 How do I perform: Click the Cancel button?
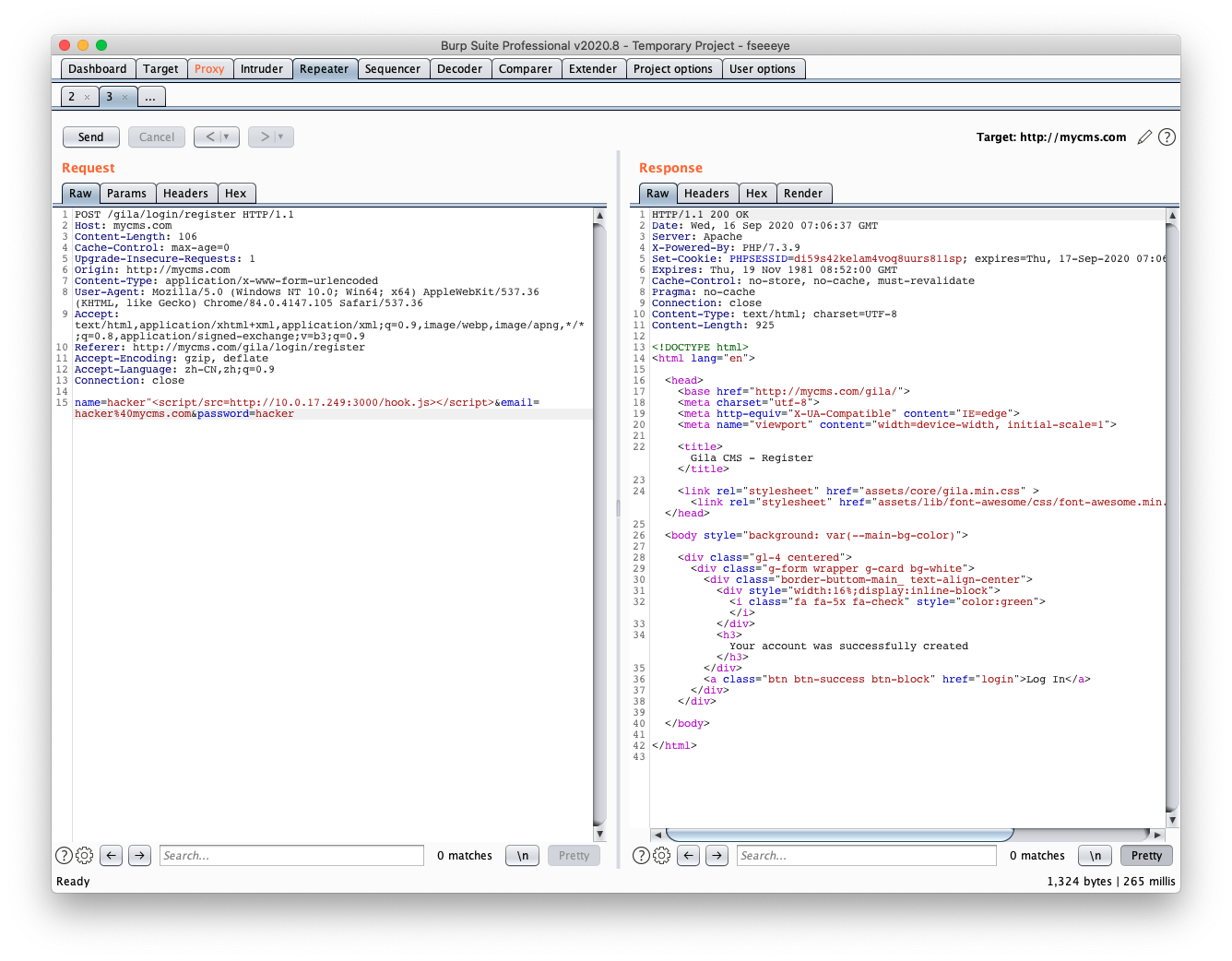point(157,137)
